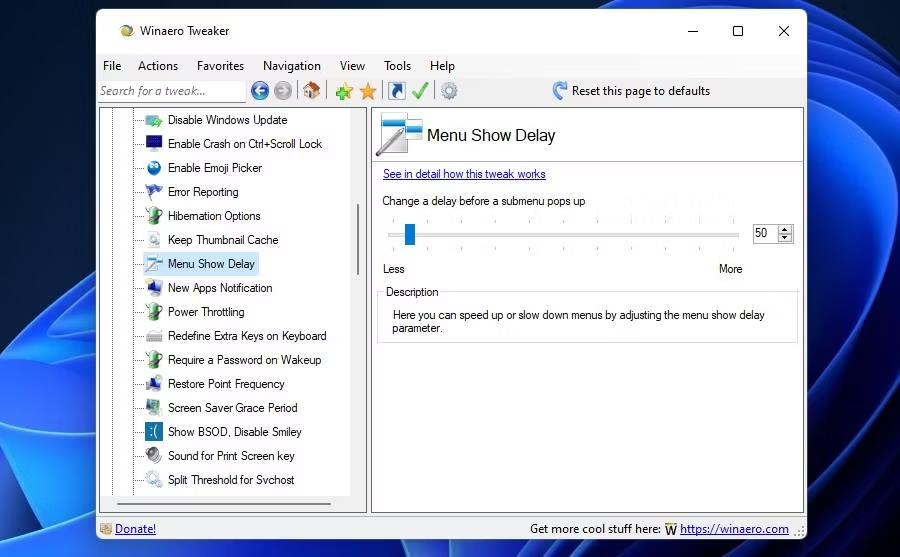This screenshot has width=900, height=557.
Task: Click the blue Back navigation arrow
Action: (x=260, y=91)
